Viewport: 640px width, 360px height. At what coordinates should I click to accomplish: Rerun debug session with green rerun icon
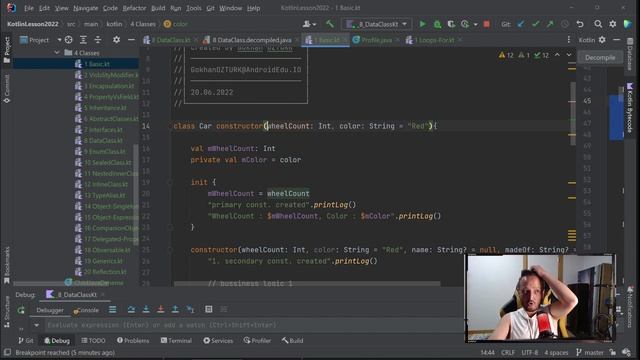coord(21,310)
